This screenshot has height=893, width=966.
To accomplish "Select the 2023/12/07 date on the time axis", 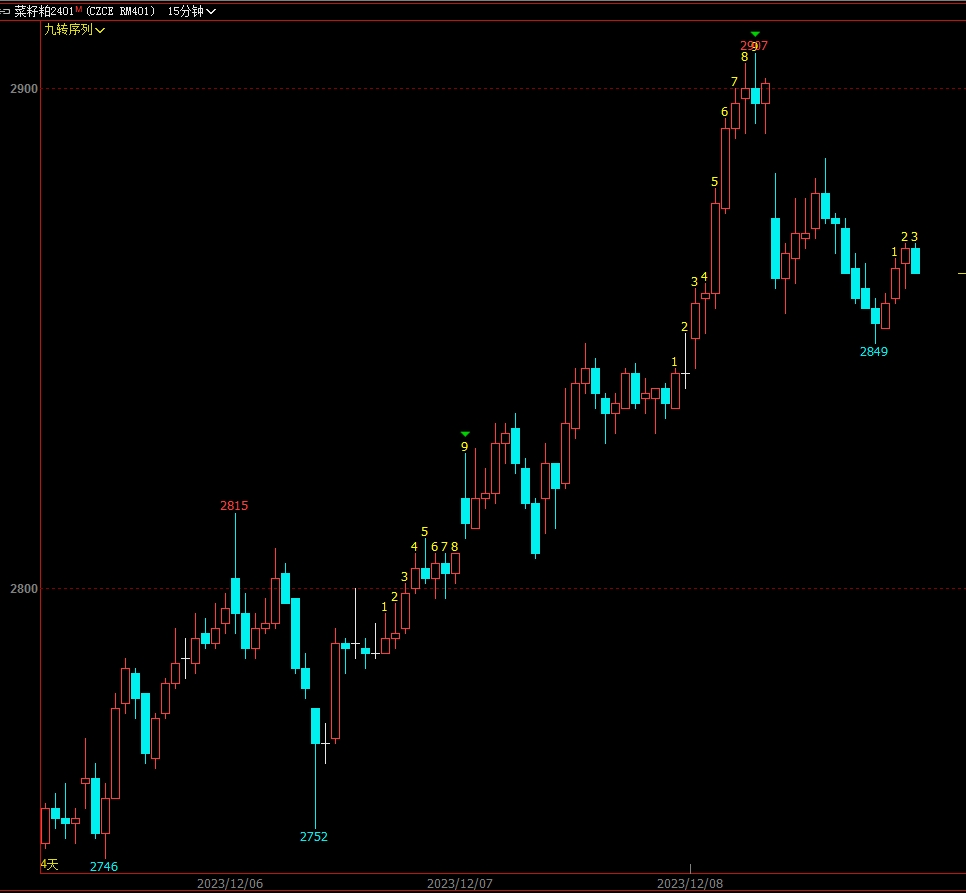I will (x=460, y=884).
